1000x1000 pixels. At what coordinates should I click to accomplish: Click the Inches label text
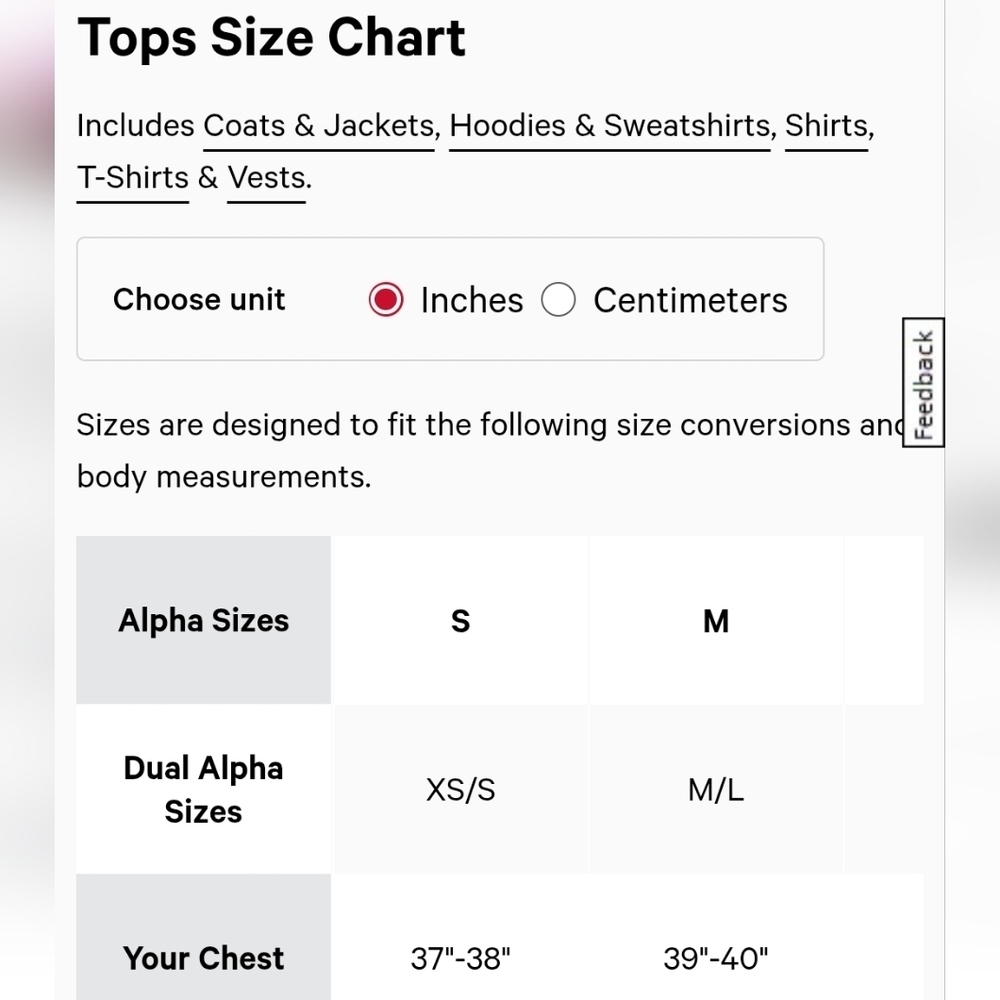[472, 300]
